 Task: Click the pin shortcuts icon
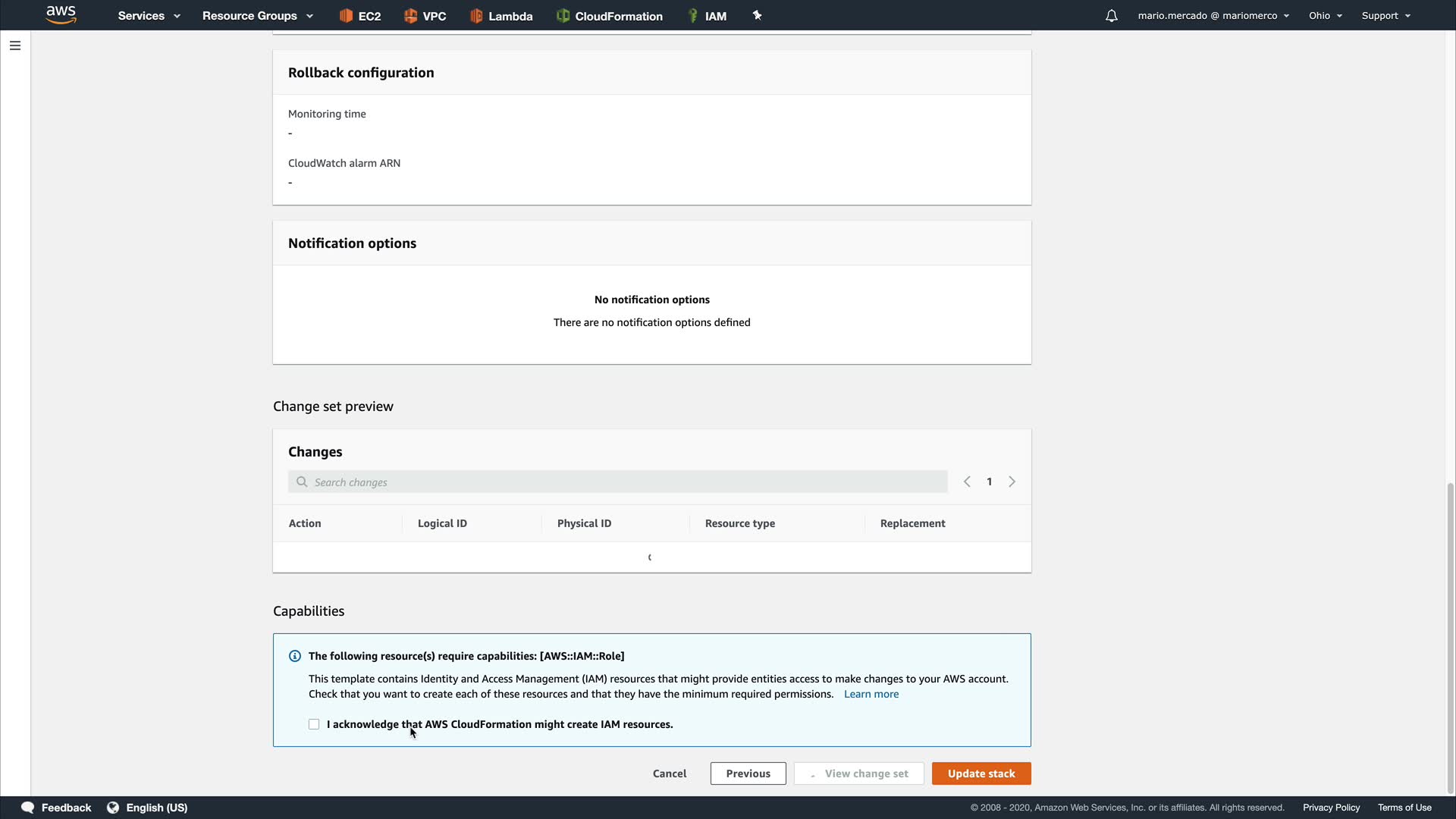(757, 15)
